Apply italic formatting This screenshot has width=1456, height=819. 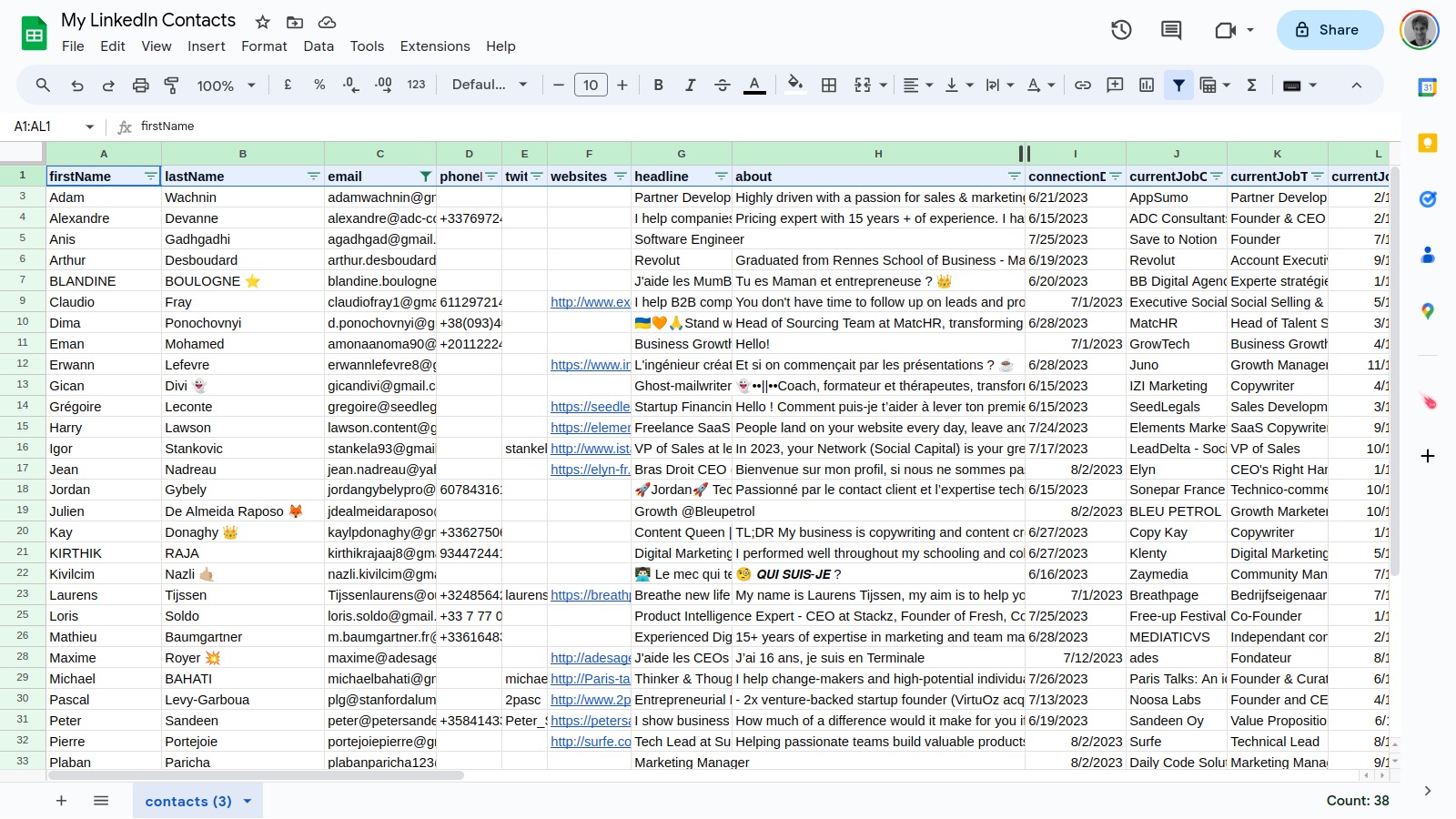pyautogui.click(x=690, y=85)
